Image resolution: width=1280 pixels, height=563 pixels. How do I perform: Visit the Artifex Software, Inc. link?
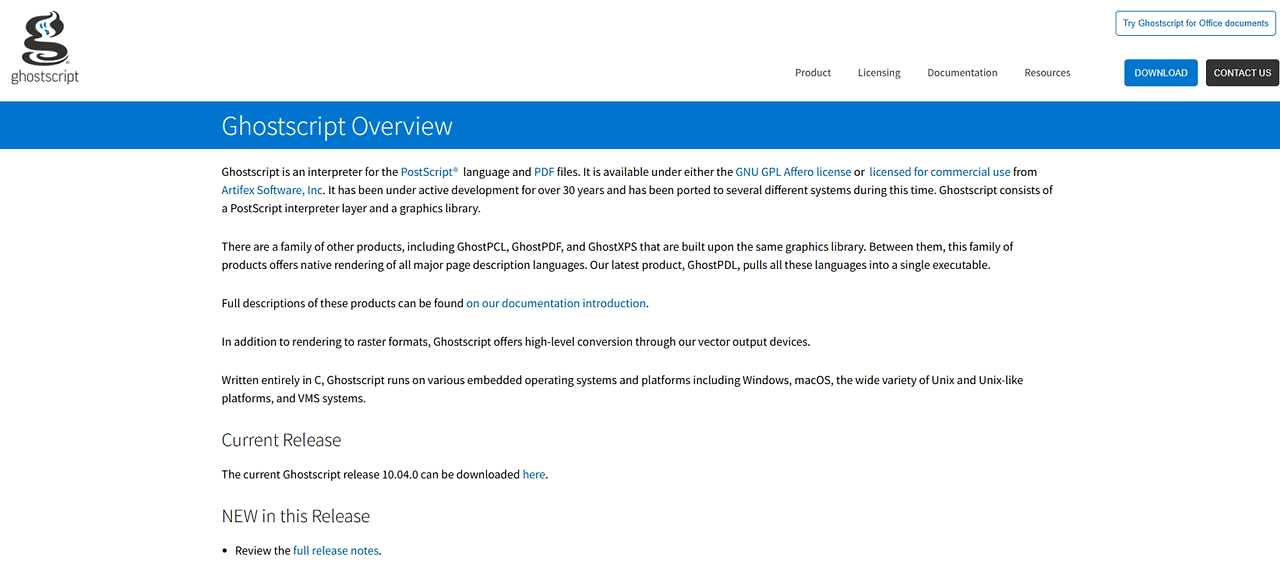[273, 190]
